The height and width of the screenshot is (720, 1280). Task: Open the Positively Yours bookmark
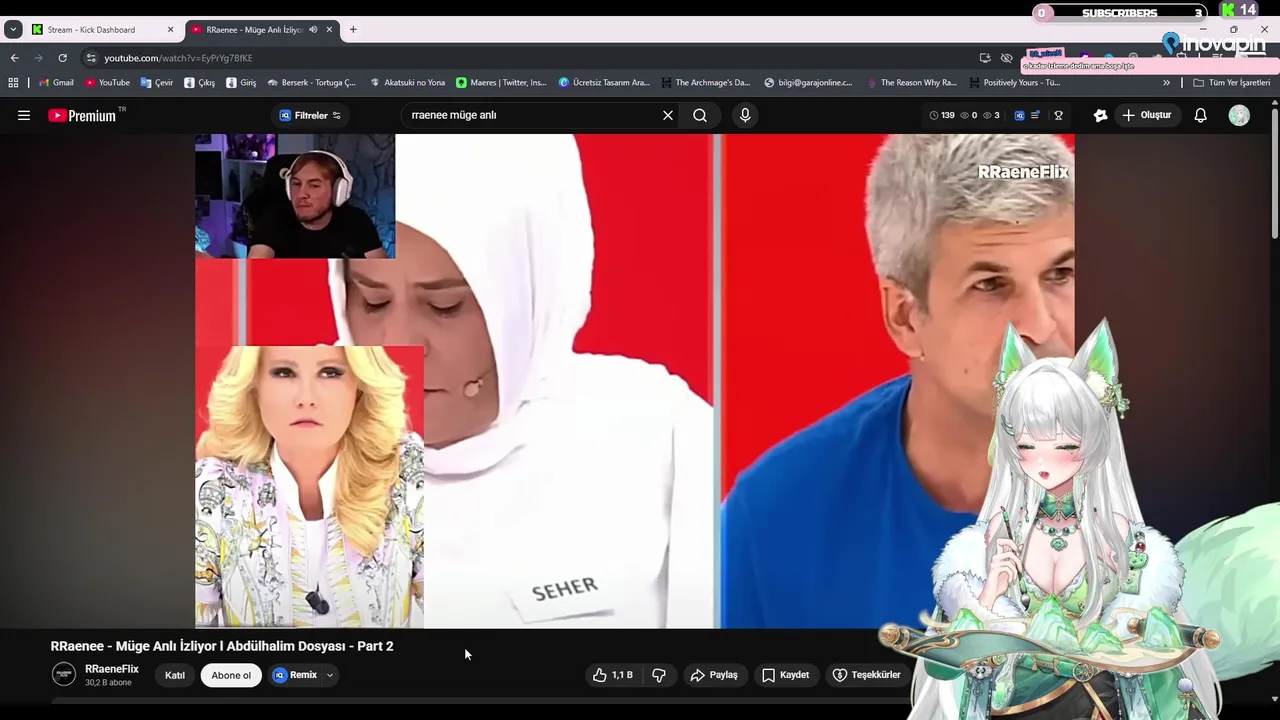click(1015, 83)
